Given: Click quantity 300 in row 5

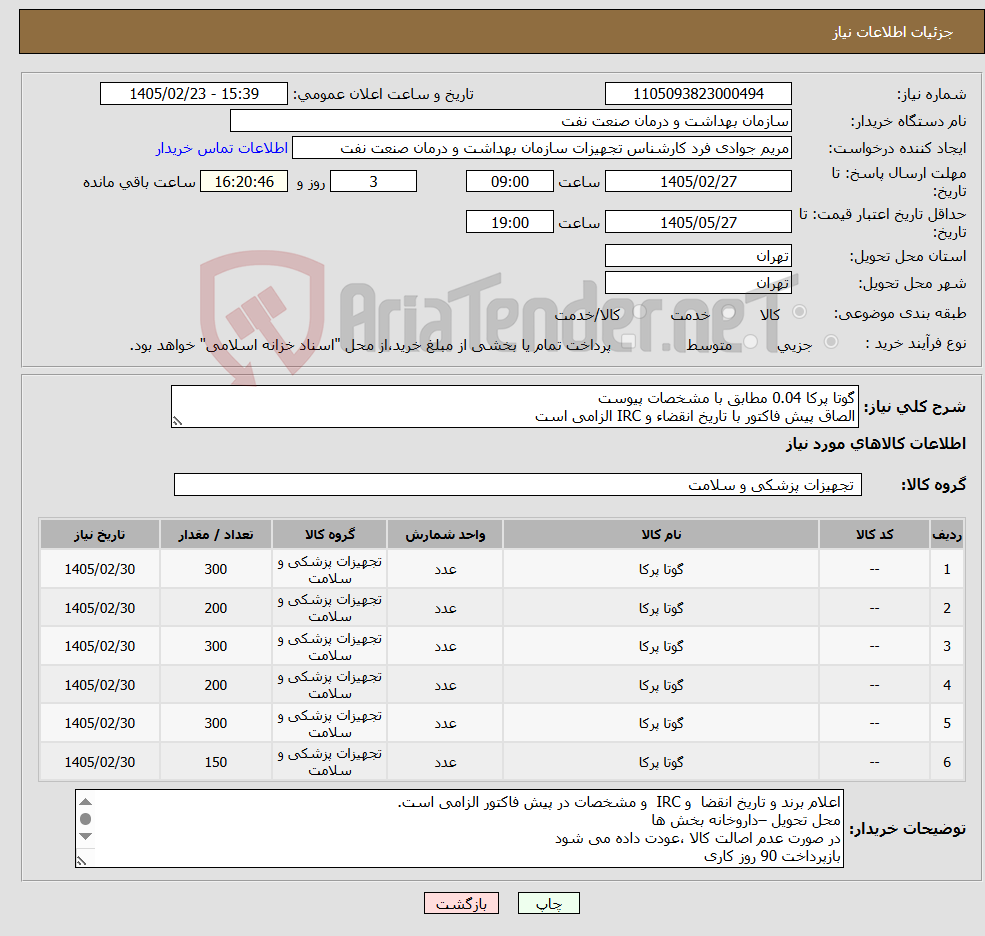Looking at the screenshot, I should pos(215,723).
